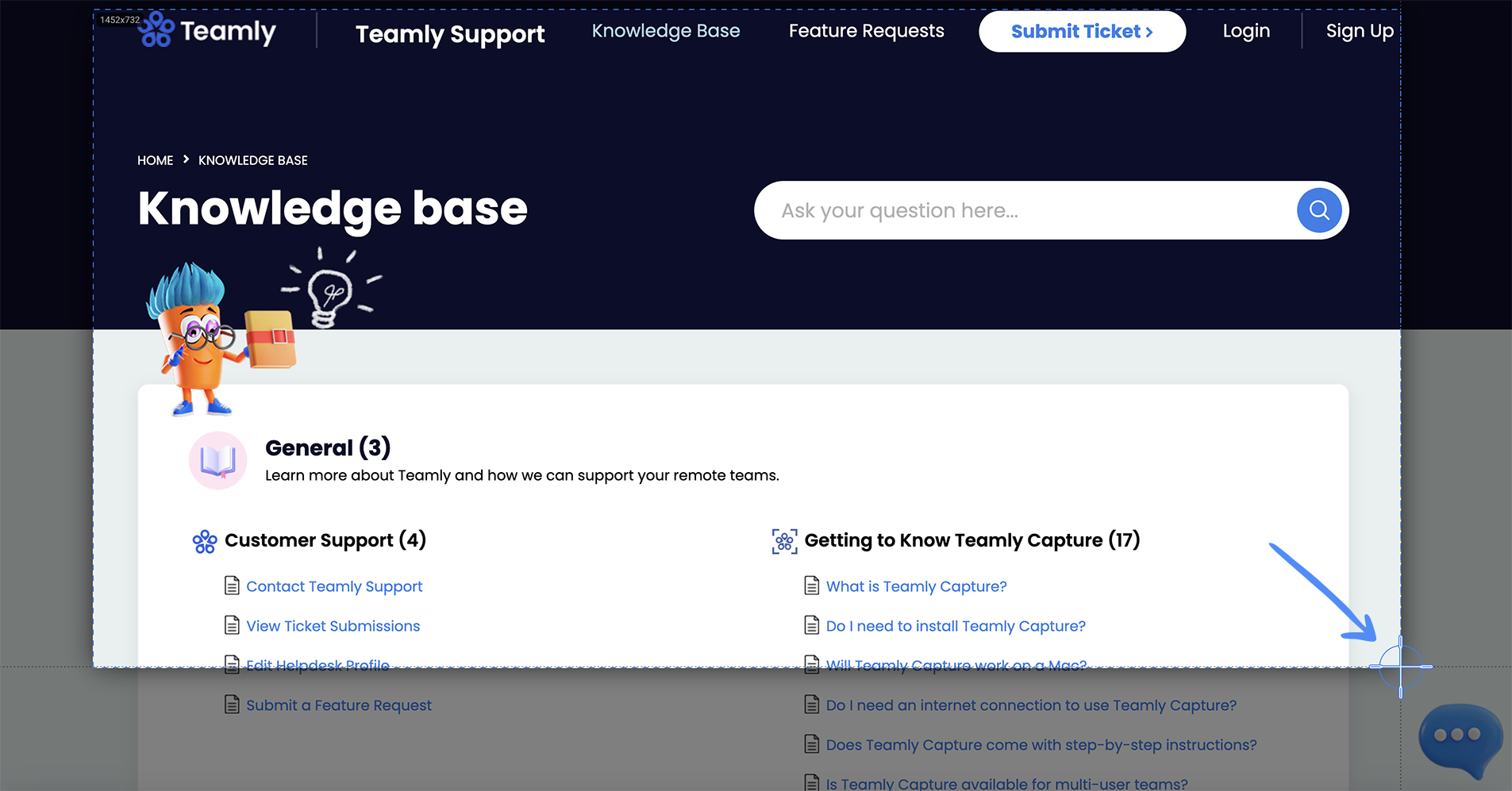Click the General book icon

[218, 460]
